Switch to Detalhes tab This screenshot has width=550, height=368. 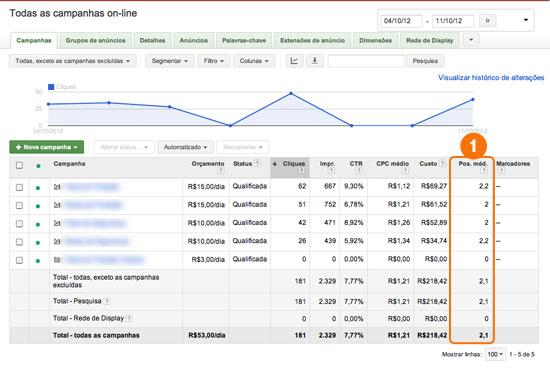(x=152, y=40)
